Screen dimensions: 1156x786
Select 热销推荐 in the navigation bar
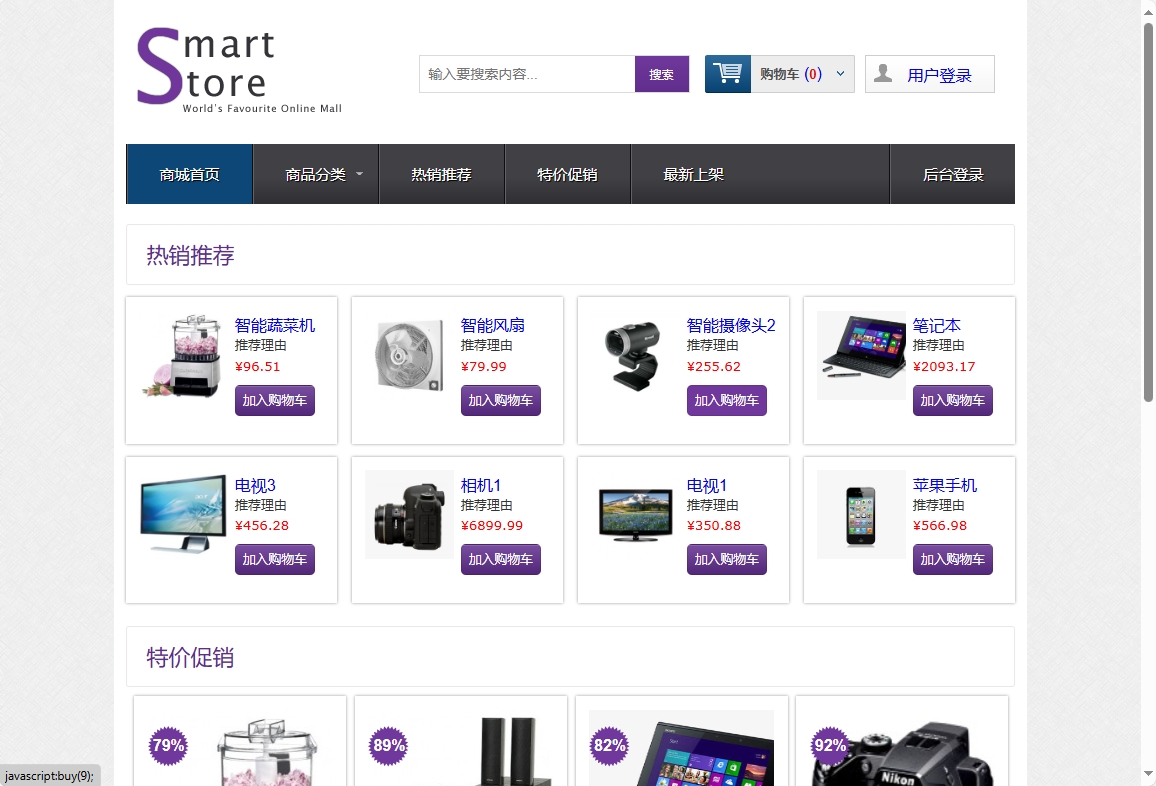[x=442, y=173]
